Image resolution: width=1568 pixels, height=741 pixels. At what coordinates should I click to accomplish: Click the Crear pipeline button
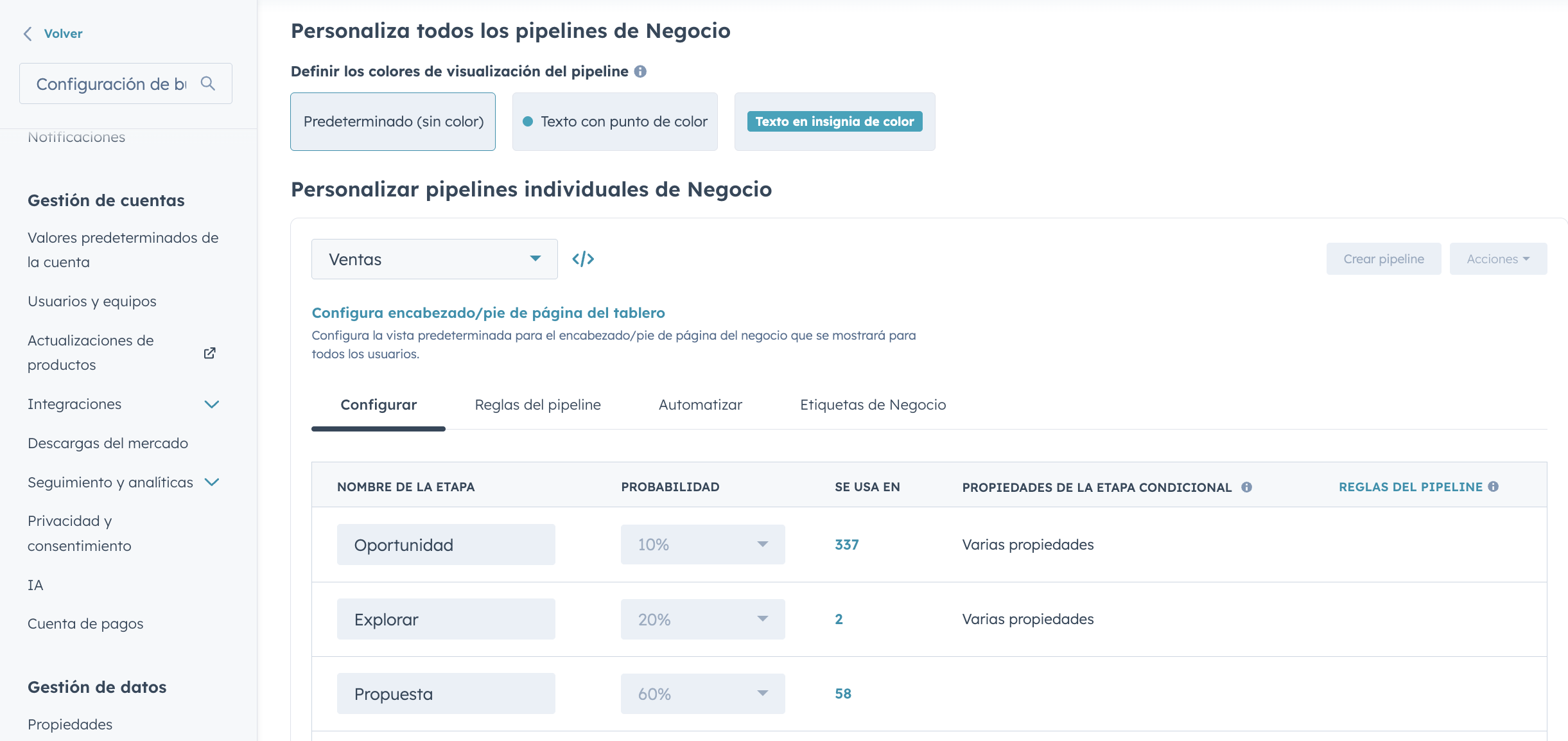pos(1384,259)
